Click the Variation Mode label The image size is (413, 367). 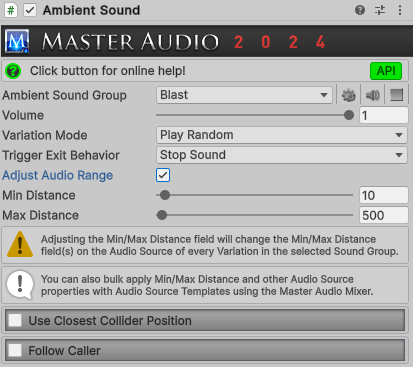(x=45, y=135)
